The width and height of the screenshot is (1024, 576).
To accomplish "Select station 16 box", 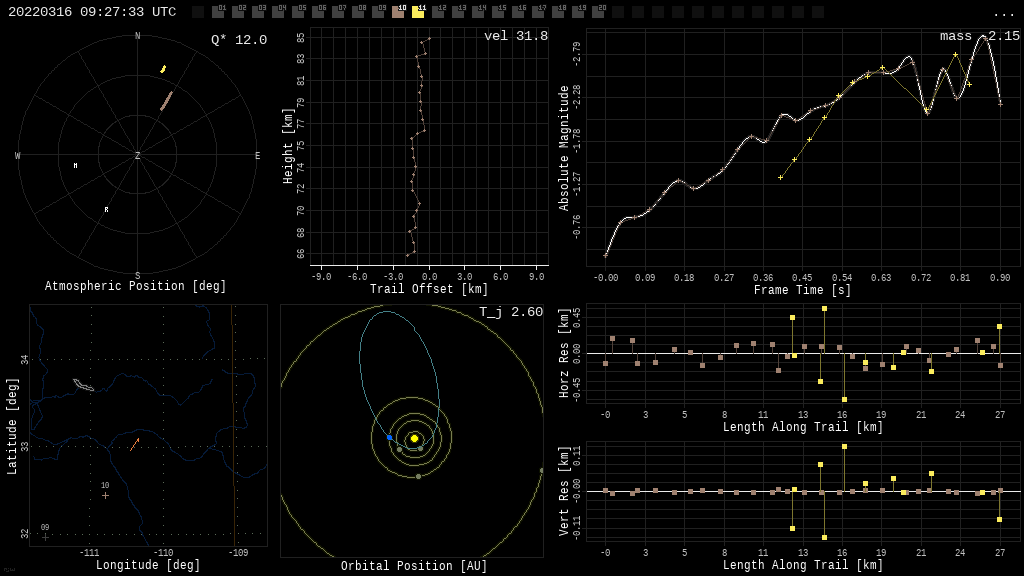I will 518,12.
